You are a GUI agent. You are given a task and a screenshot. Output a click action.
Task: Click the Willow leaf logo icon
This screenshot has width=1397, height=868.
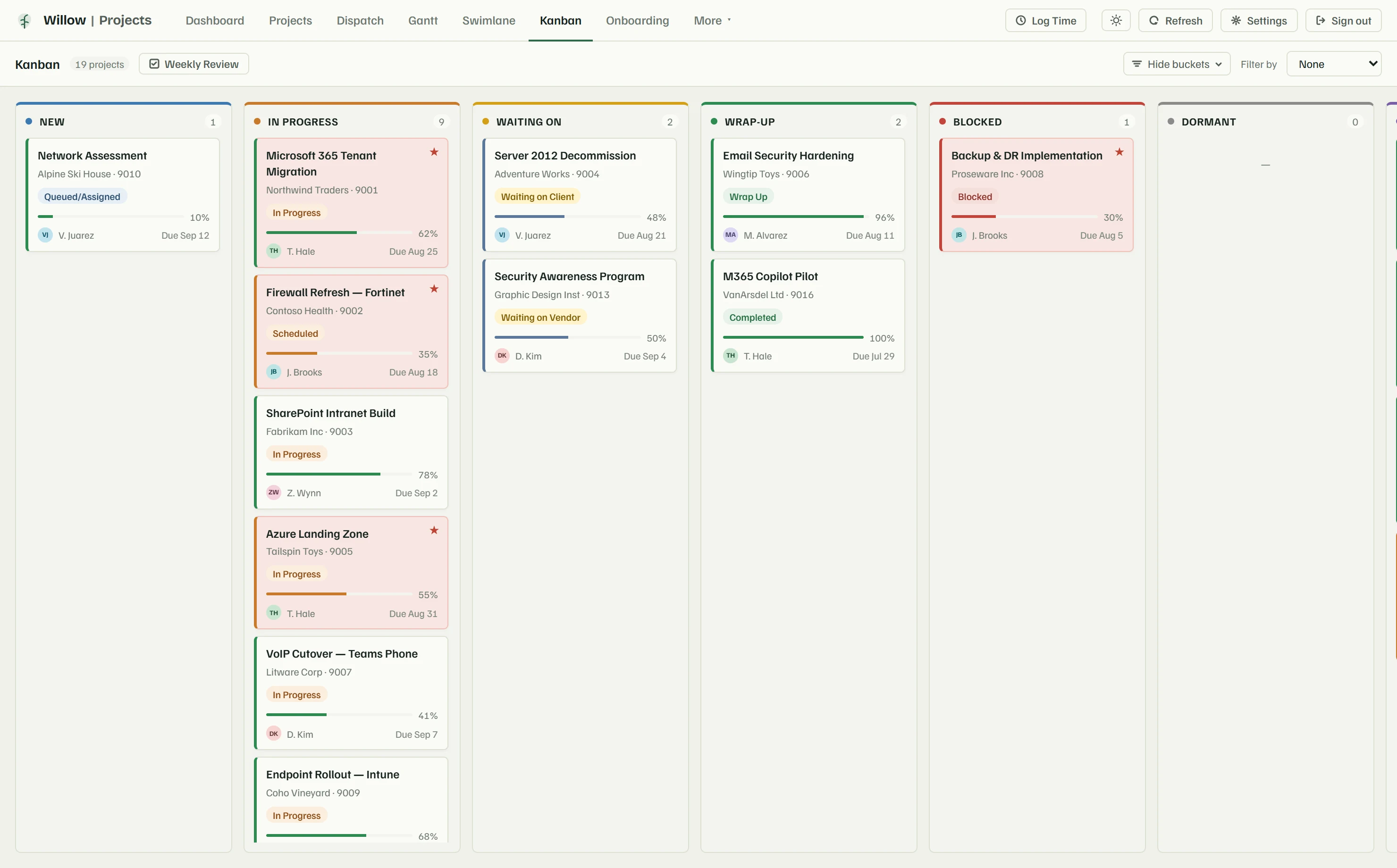pyautogui.click(x=24, y=21)
